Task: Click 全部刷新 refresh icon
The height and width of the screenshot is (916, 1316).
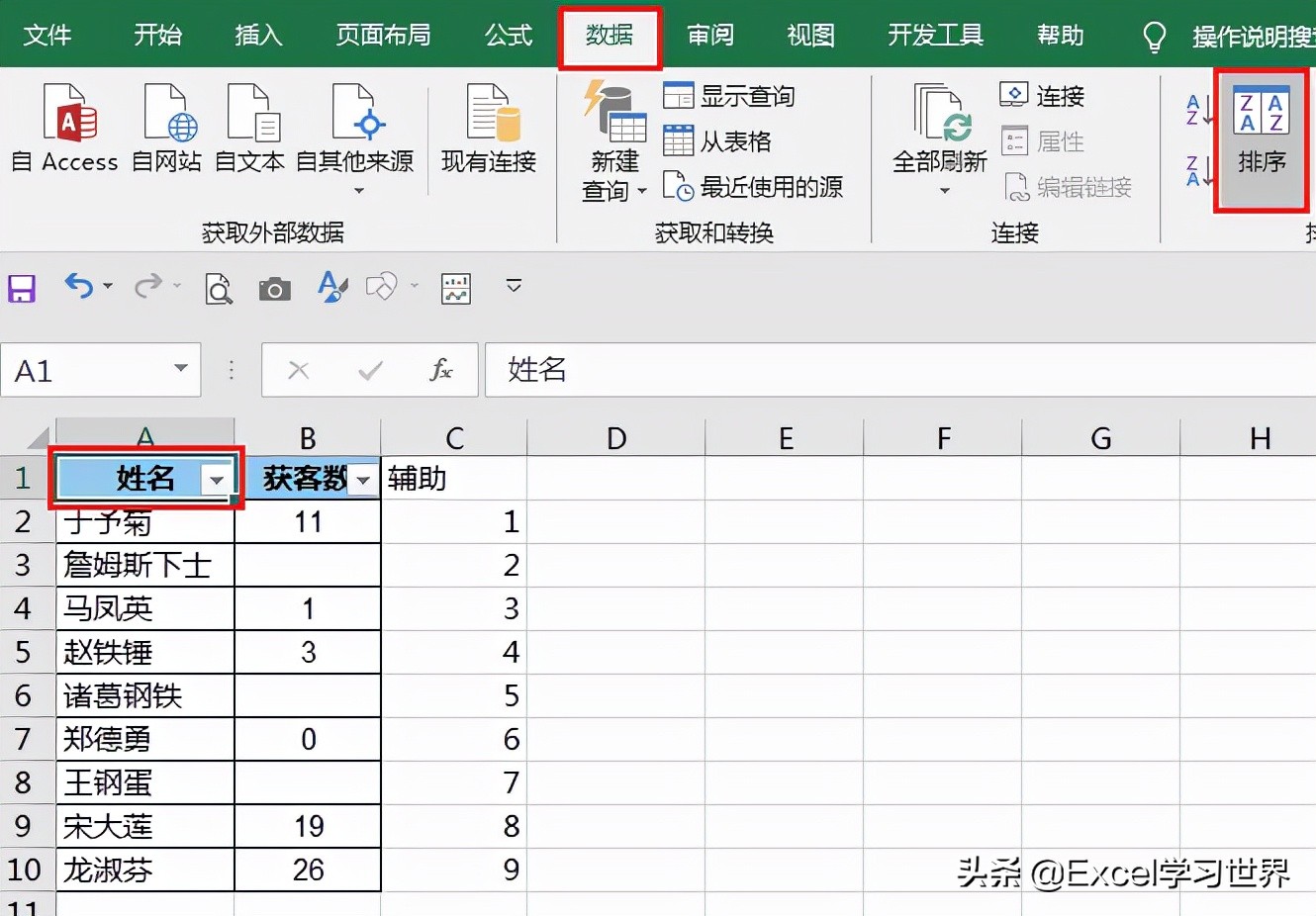Action: pyautogui.click(x=935, y=129)
